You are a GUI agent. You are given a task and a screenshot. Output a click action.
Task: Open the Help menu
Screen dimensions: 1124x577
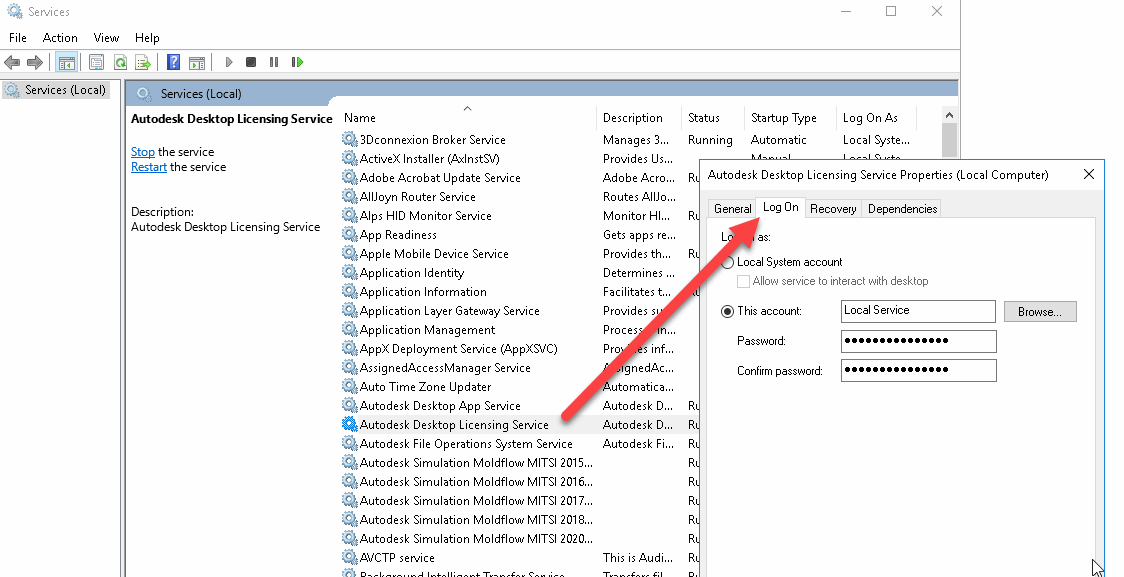(147, 38)
